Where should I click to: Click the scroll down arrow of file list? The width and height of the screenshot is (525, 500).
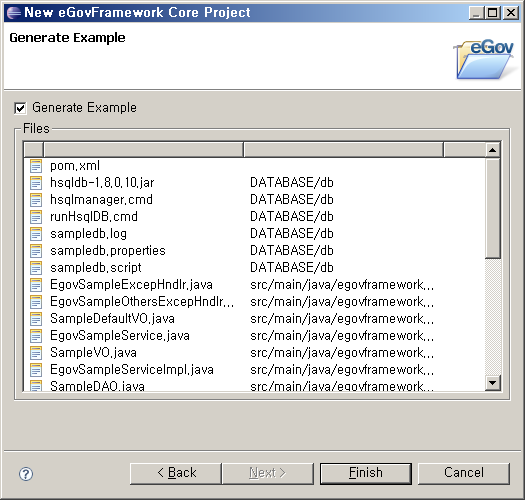(493, 383)
